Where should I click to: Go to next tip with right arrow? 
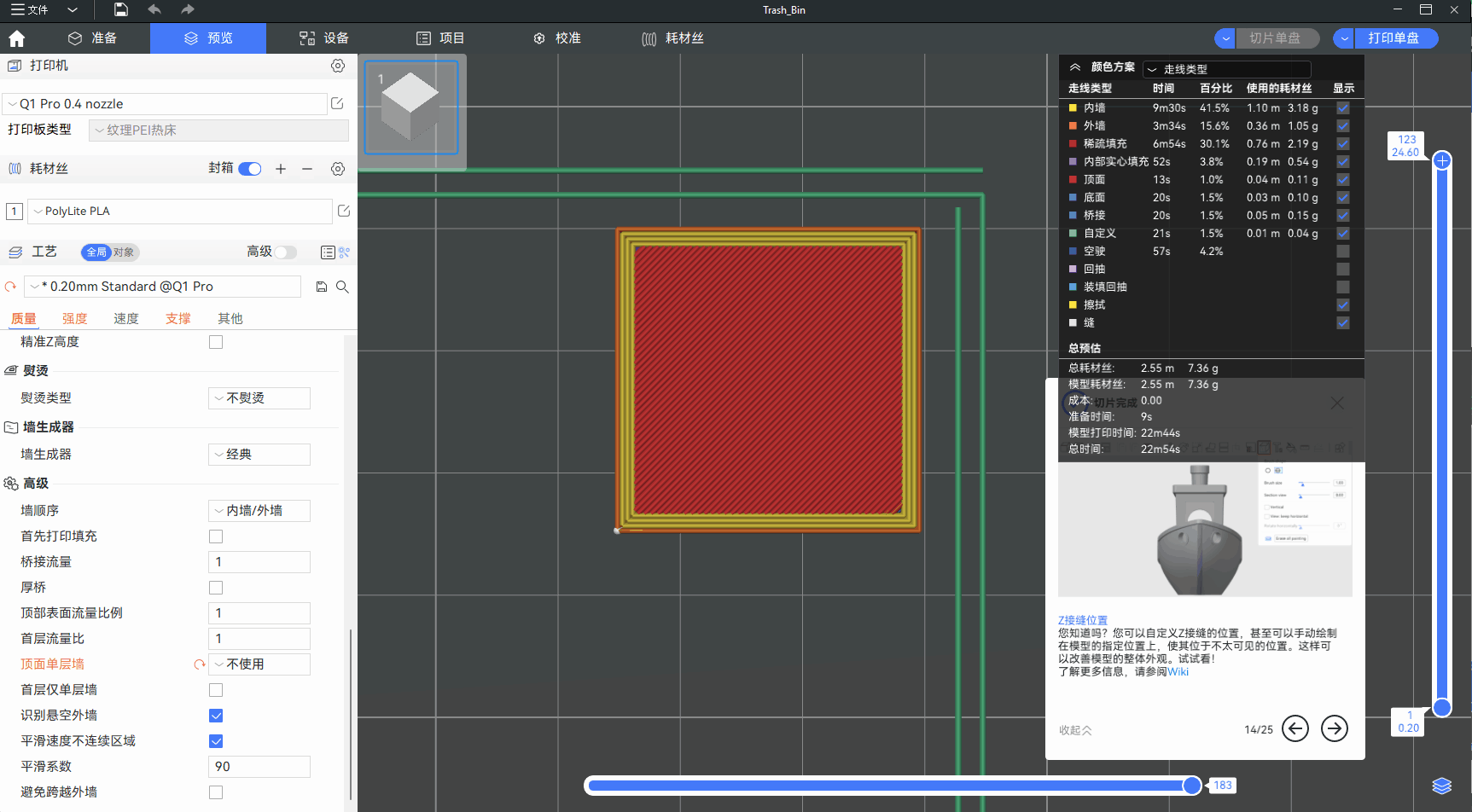[1334, 728]
